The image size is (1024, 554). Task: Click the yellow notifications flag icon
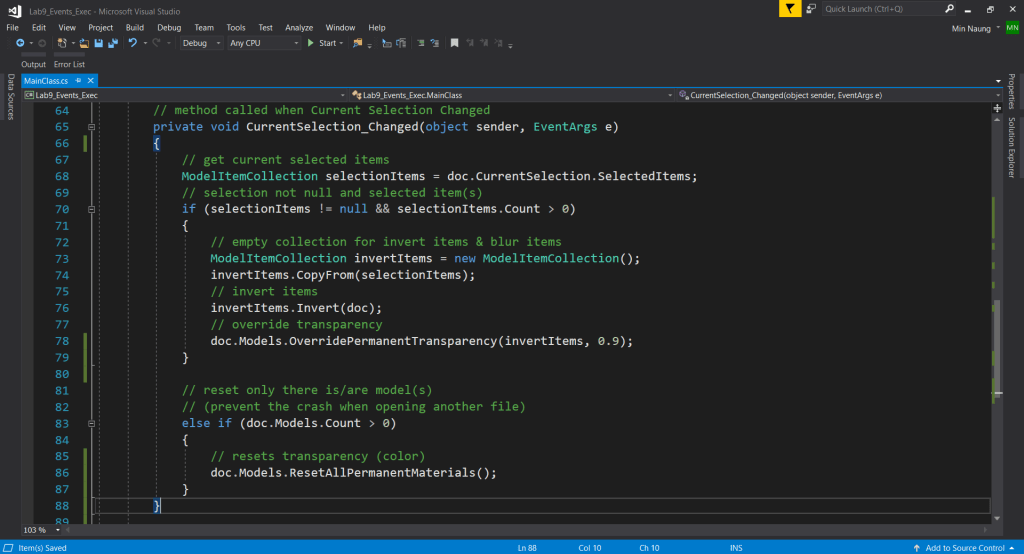791,9
